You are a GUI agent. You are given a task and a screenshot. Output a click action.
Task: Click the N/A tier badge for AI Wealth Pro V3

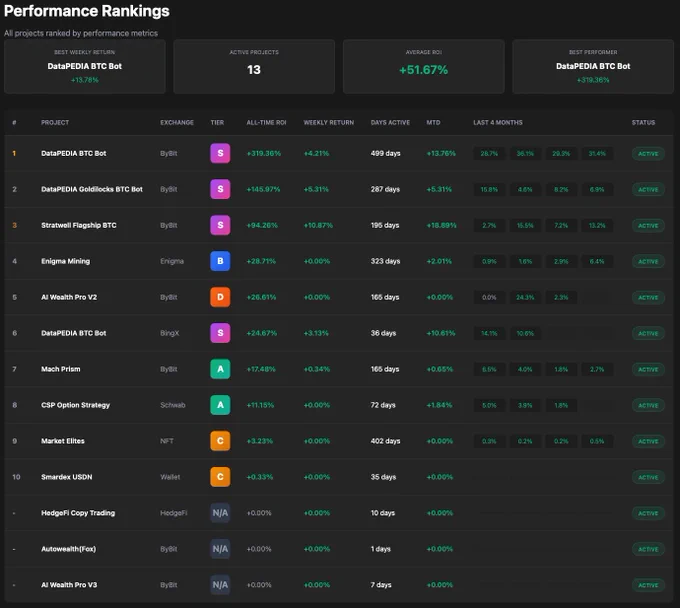click(x=220, y=585)
